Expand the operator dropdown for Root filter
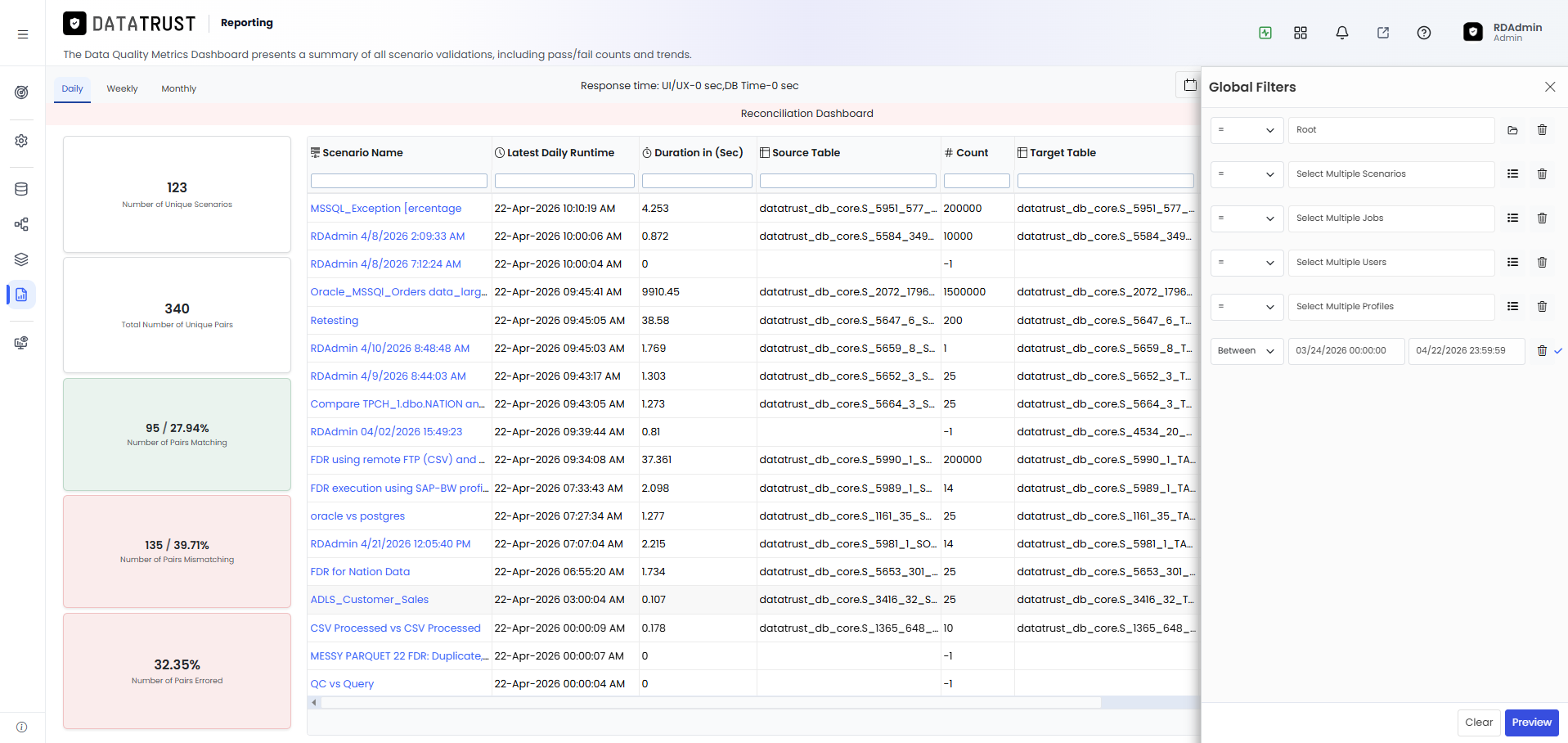The height and width of the screenshot is (743, 1568). pos(1247,130)
